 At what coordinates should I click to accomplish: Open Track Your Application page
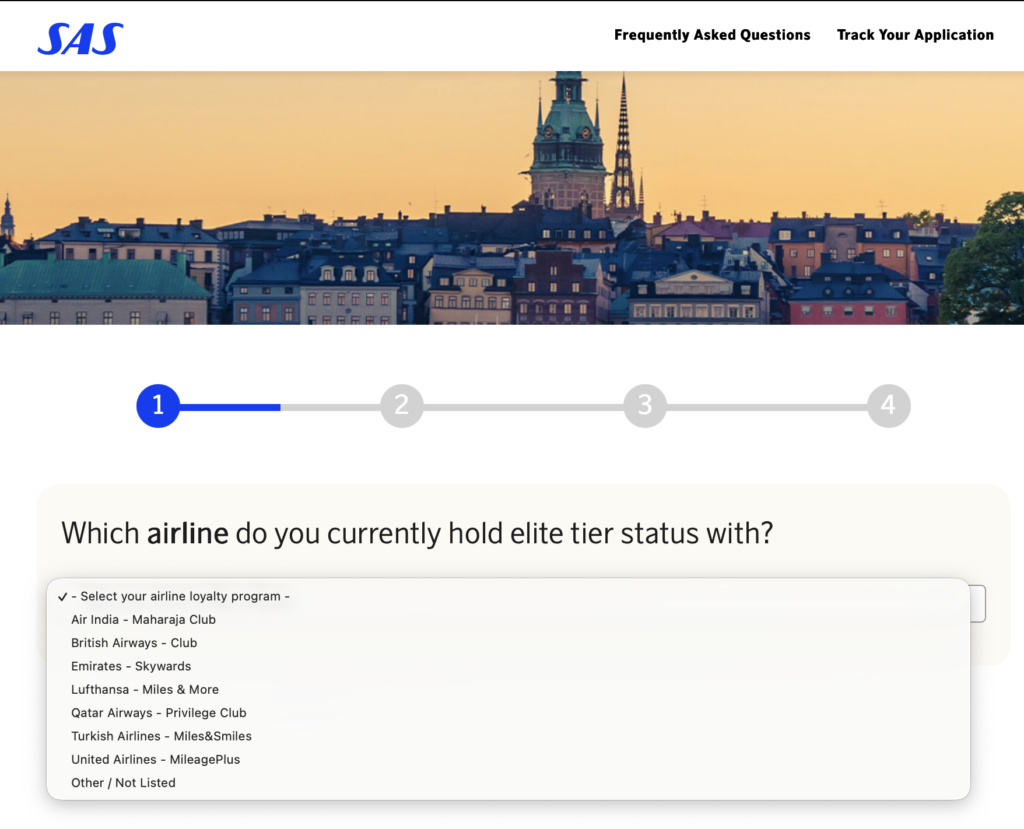click(x=915, y=35)
